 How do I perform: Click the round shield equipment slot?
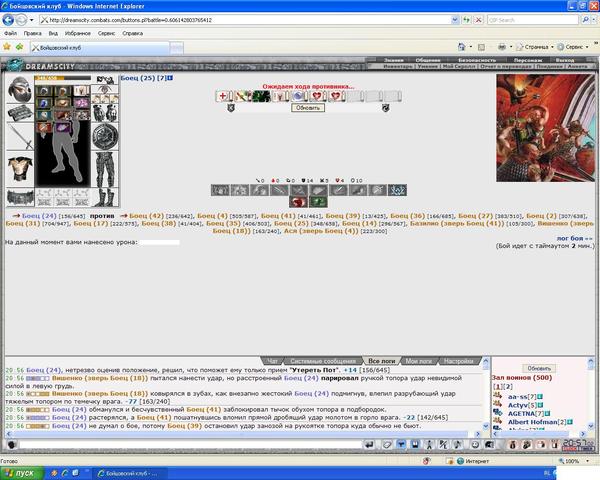[105, 137]
